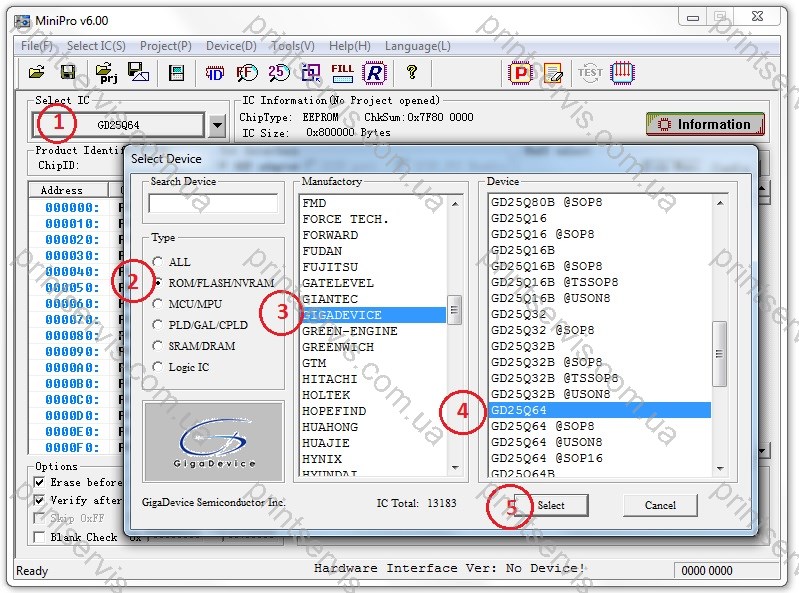Select FUJITSU in Manufactory list
This screenshot has height=593, width=799.
pos(374,267)
